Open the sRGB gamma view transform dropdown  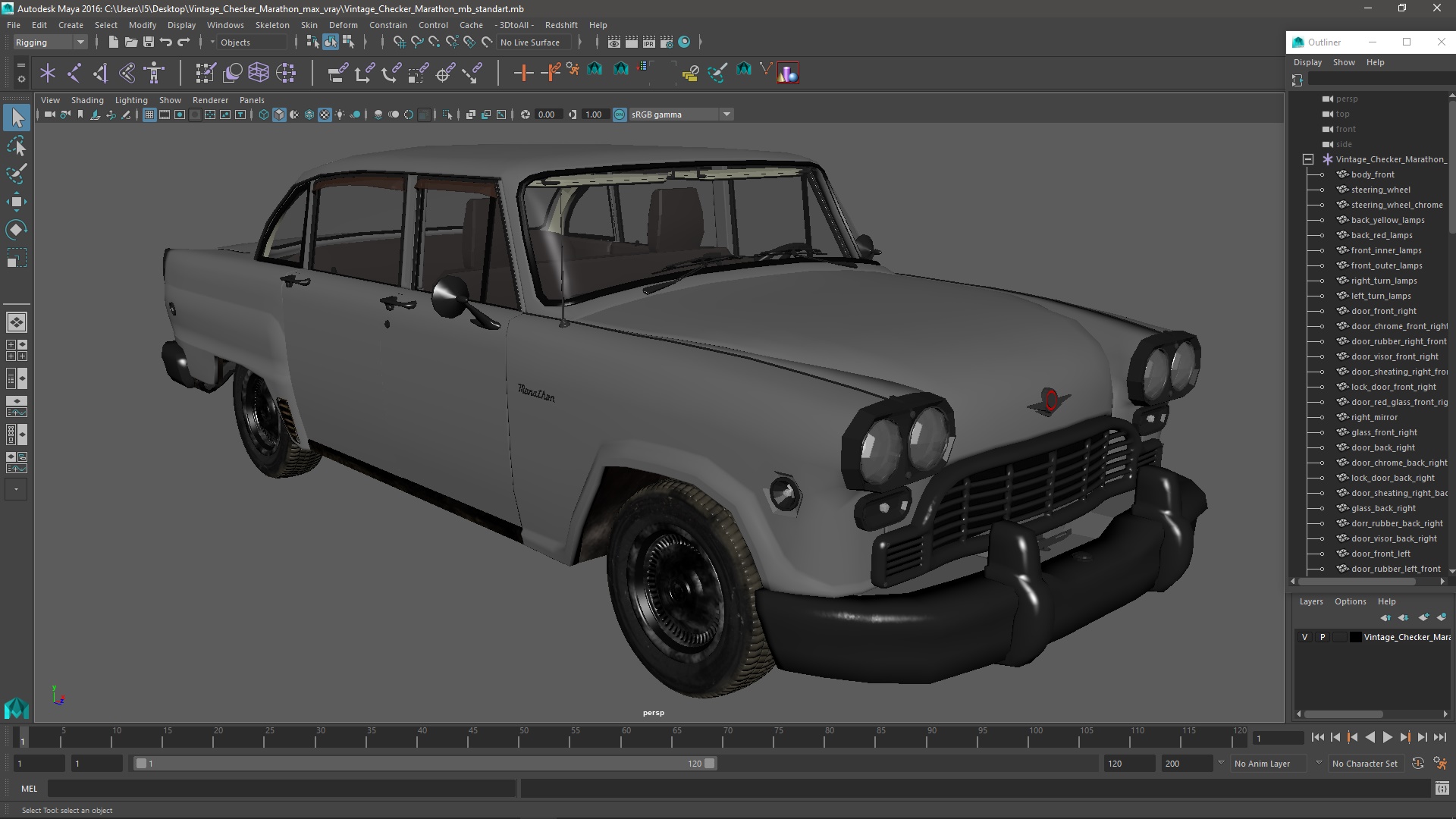(x=680, y=115)
